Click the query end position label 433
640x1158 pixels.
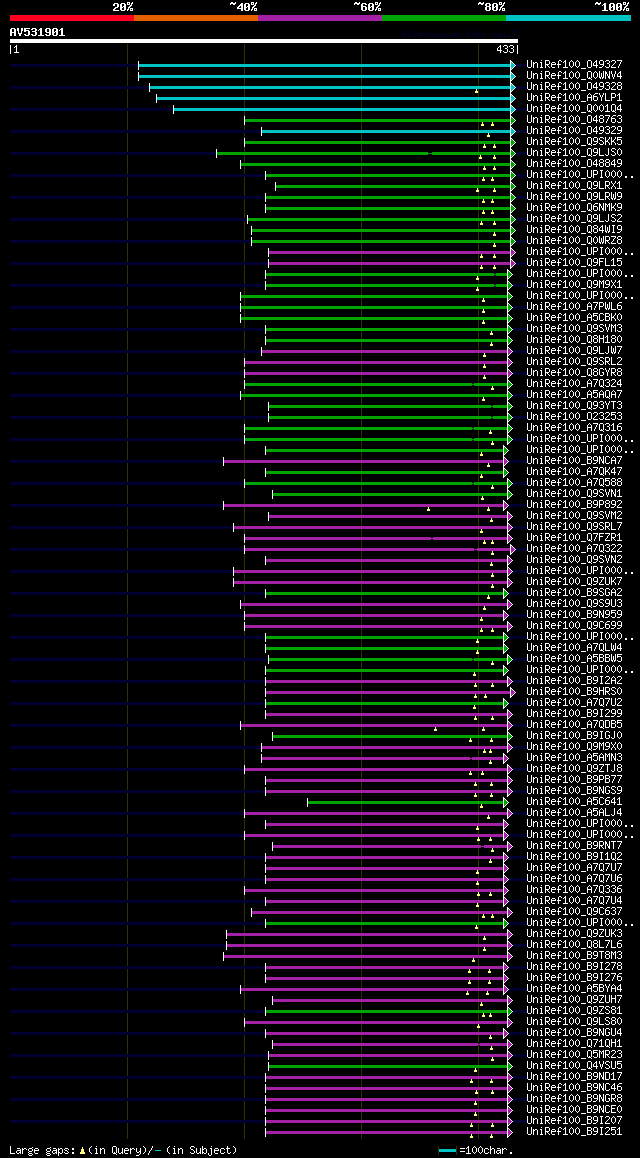506,50
